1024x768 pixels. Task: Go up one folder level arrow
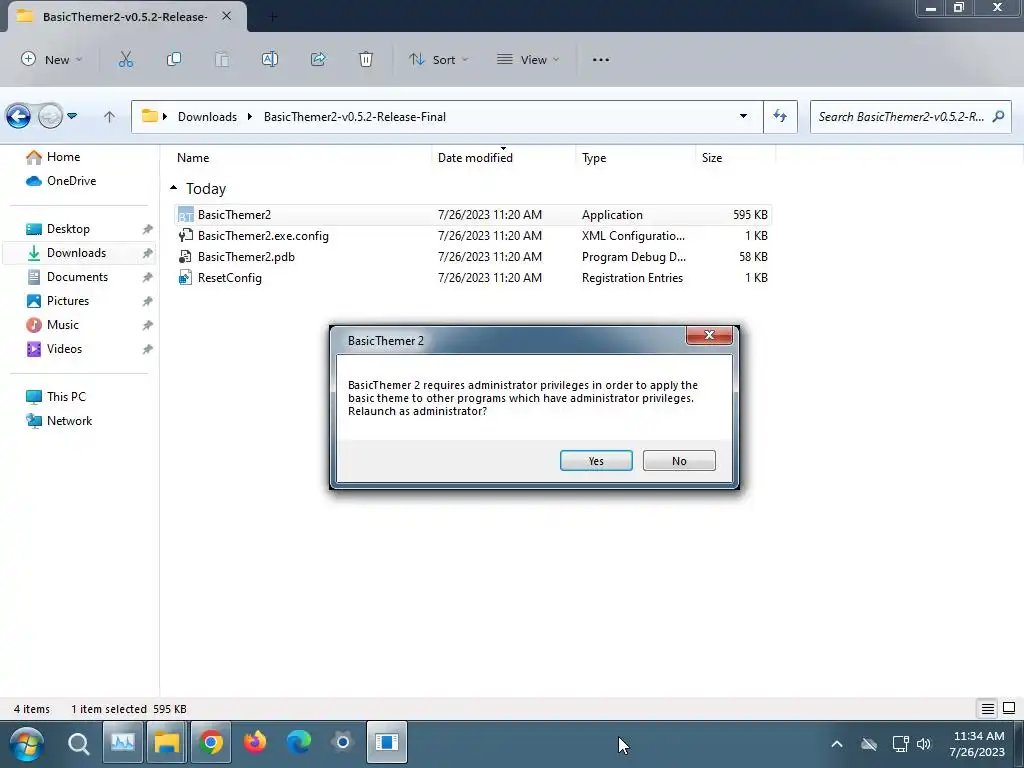pos(109,117)
